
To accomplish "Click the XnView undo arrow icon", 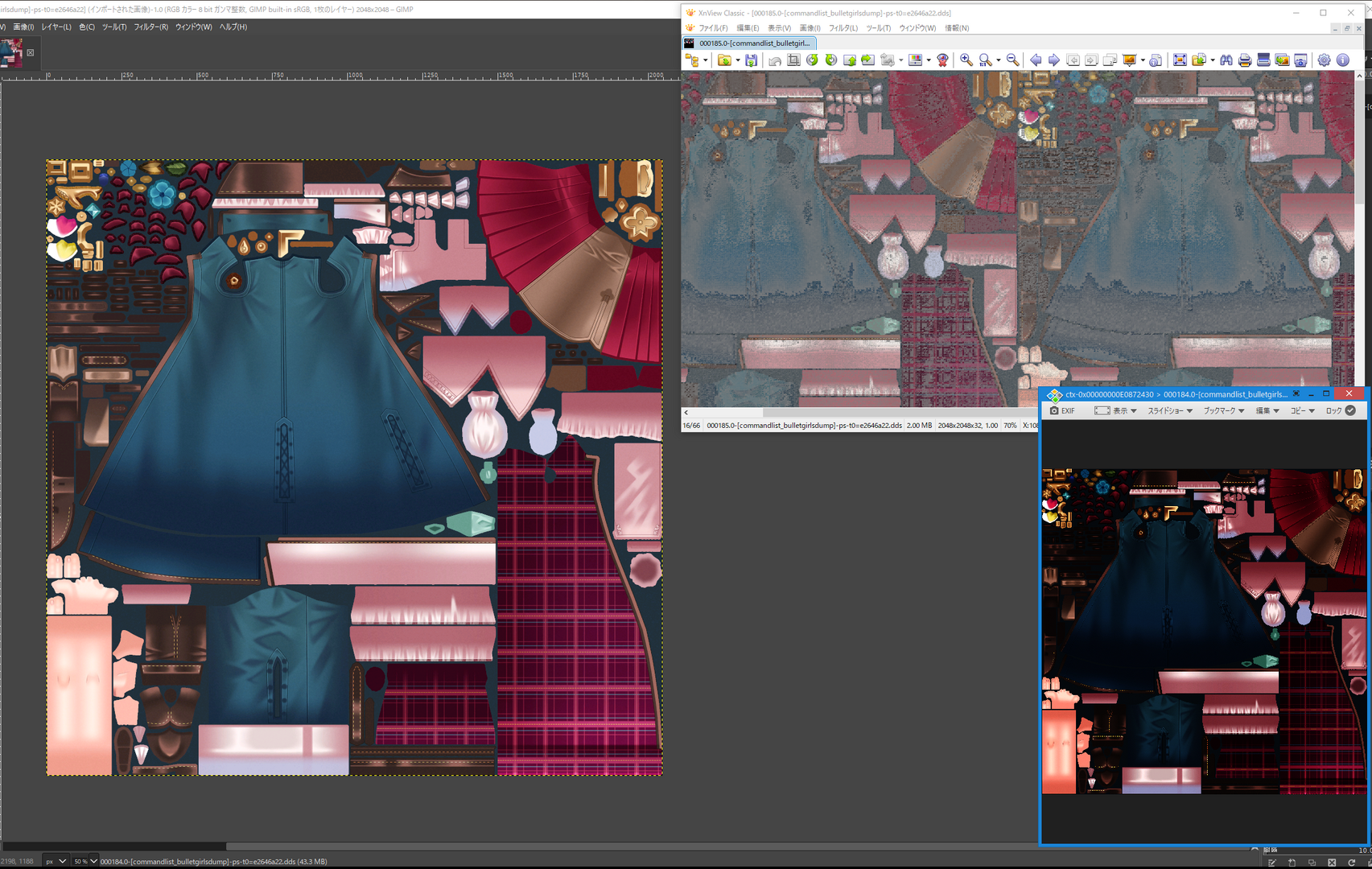I will tap(775, 60).
